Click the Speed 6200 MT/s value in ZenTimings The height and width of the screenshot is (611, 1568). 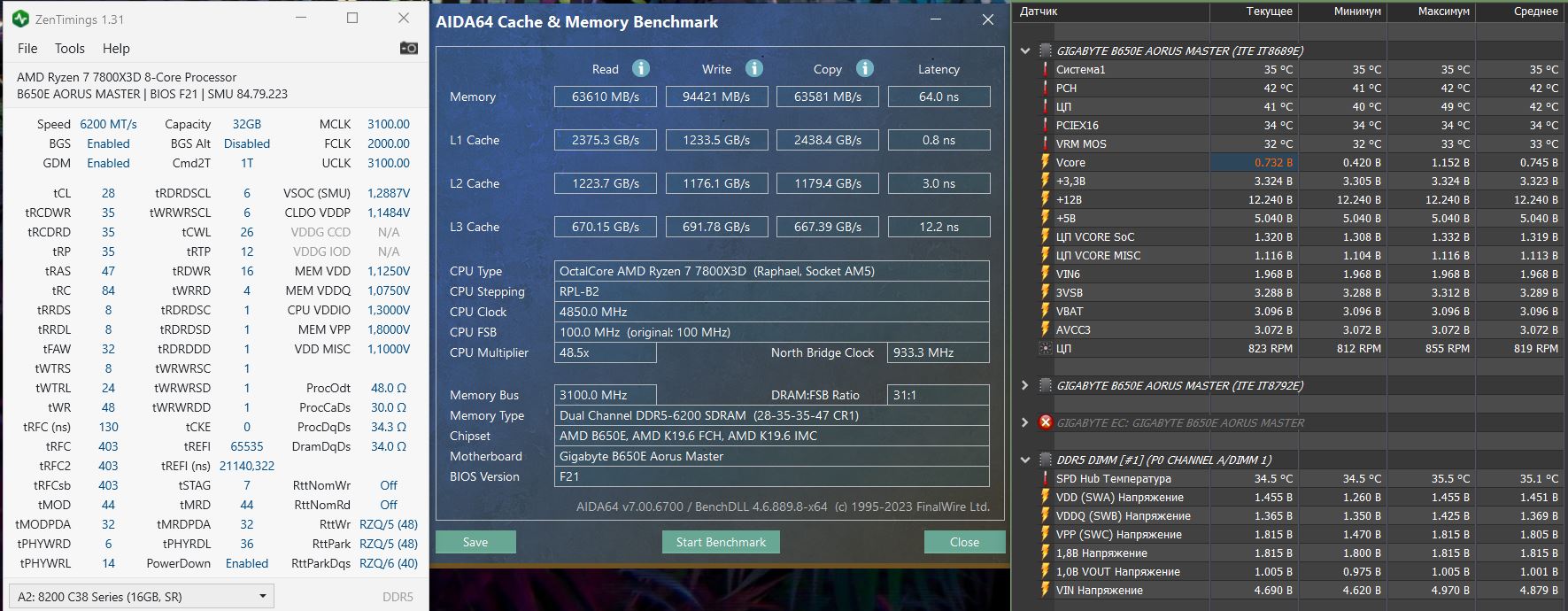tap(108, 124)
